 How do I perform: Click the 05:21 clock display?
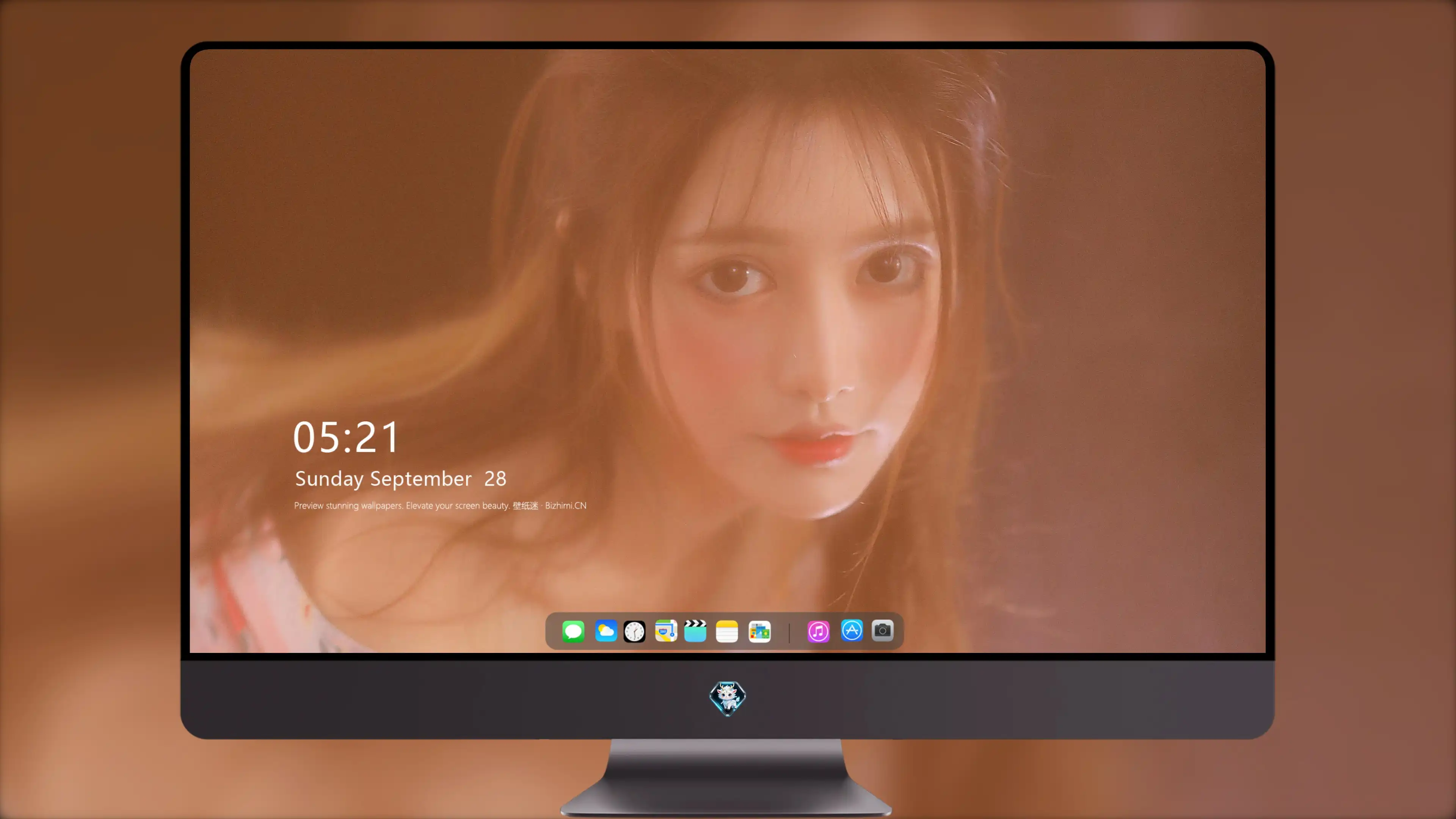click(x=346, y=437)
